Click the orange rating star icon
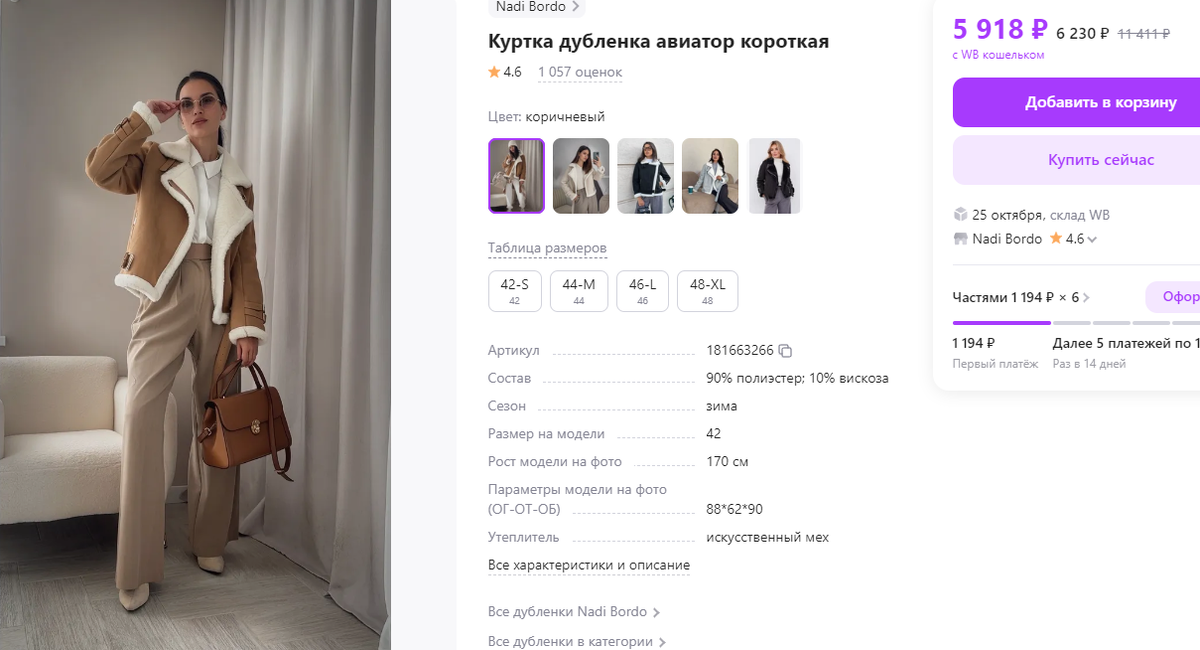The width and height of the screenshot is (1200, 650). [494, 72]
